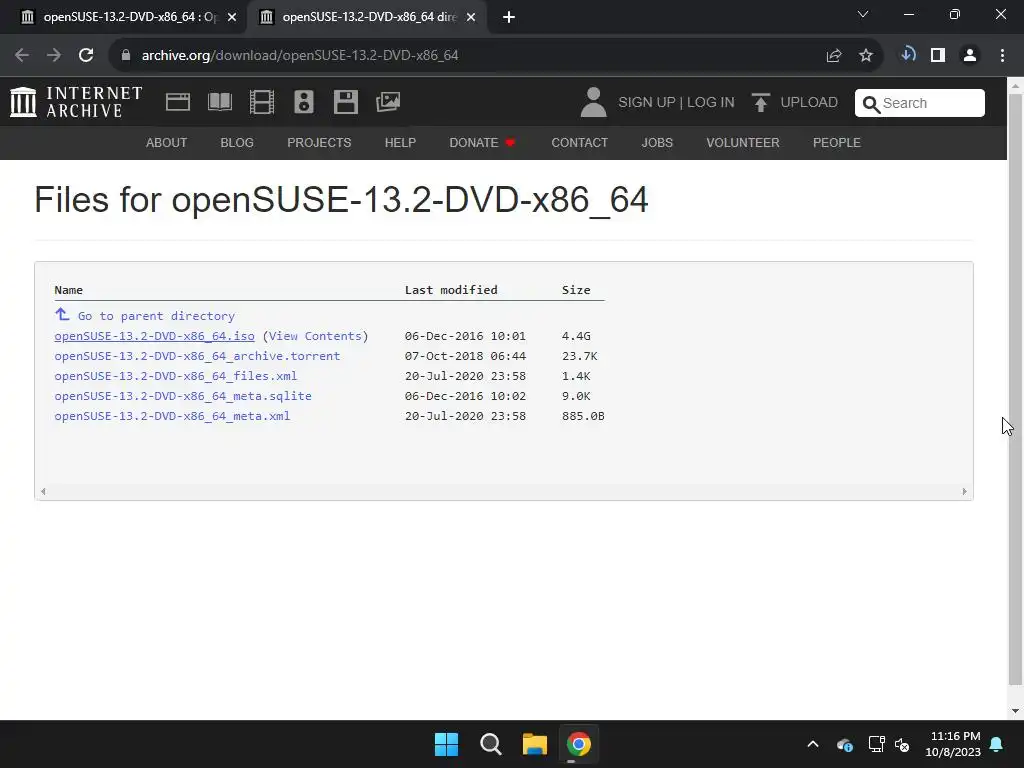
Task: Open the _meta.xml file link
Action: pyautogui.click(x=172, y=416)
